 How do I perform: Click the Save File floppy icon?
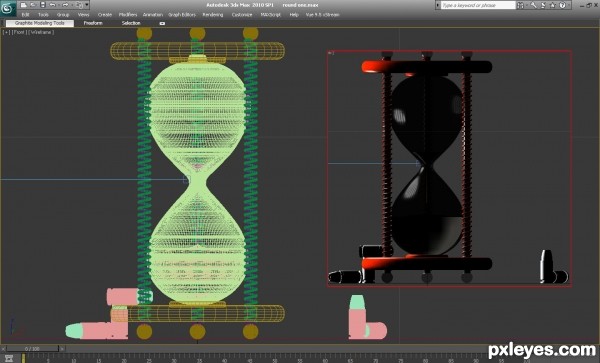[x=43, y=5]
